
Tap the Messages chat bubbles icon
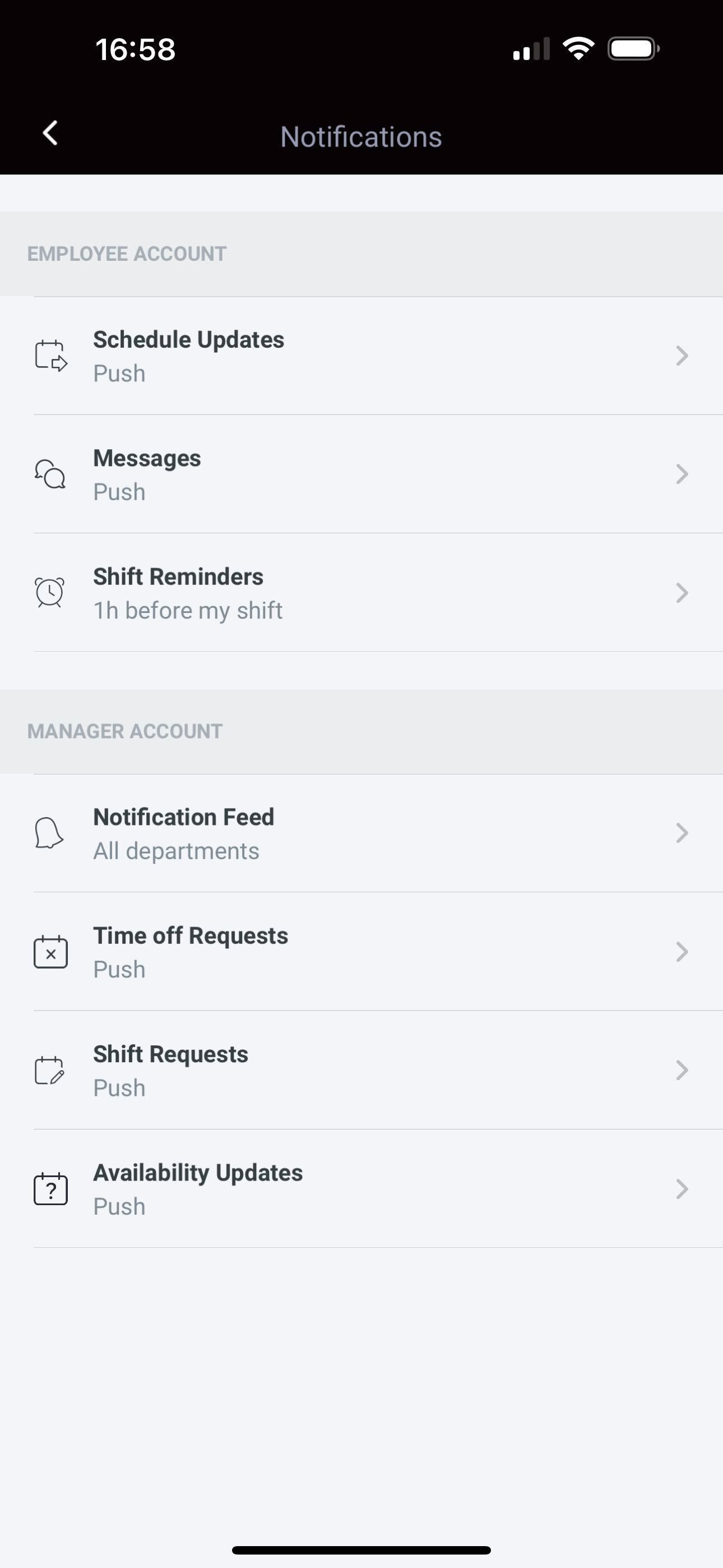tap(50, 474)
